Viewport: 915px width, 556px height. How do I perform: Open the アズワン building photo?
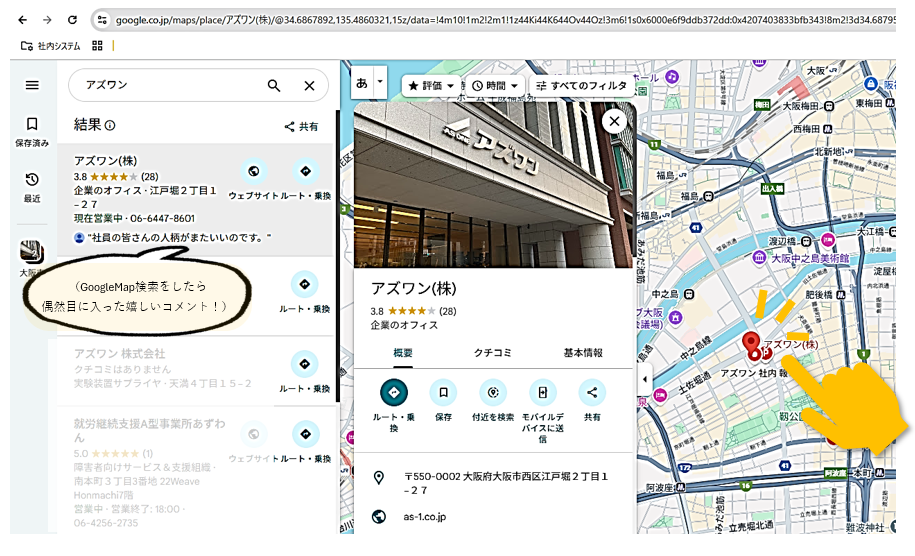[494, 185]
